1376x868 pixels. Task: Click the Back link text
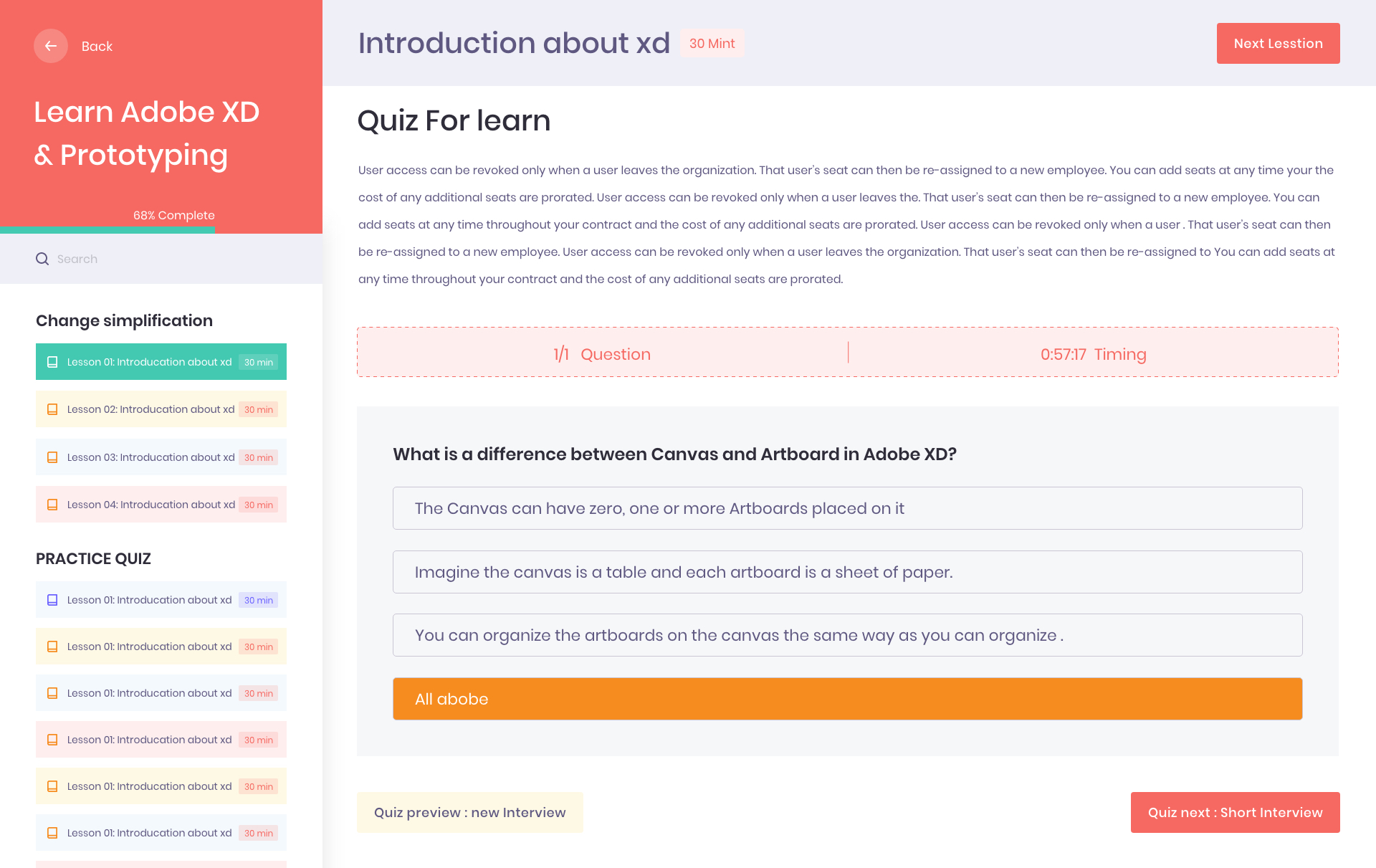coord(97,47)
